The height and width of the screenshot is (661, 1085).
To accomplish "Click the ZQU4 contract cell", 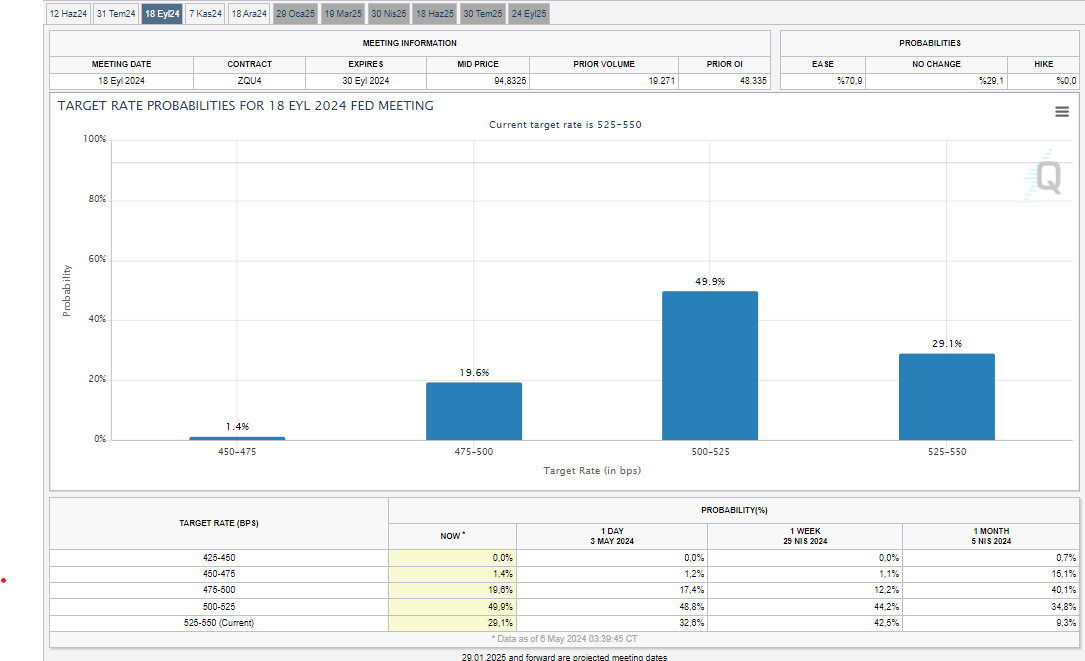I will pyautogui.click(x=249, y=81).
